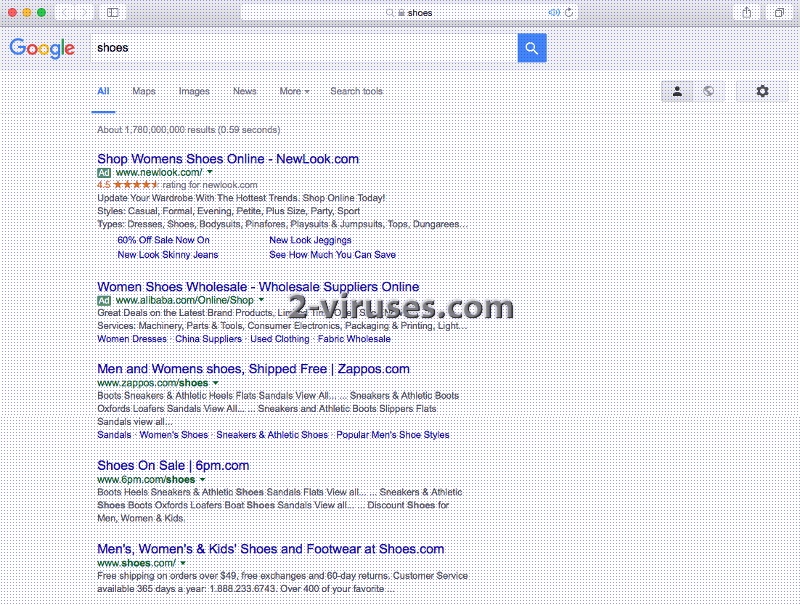This screenshot has height=605, width=800.
Task: Open Shop Womens Shoes Online - NewLook.com
Action: (x=228, y=159)
